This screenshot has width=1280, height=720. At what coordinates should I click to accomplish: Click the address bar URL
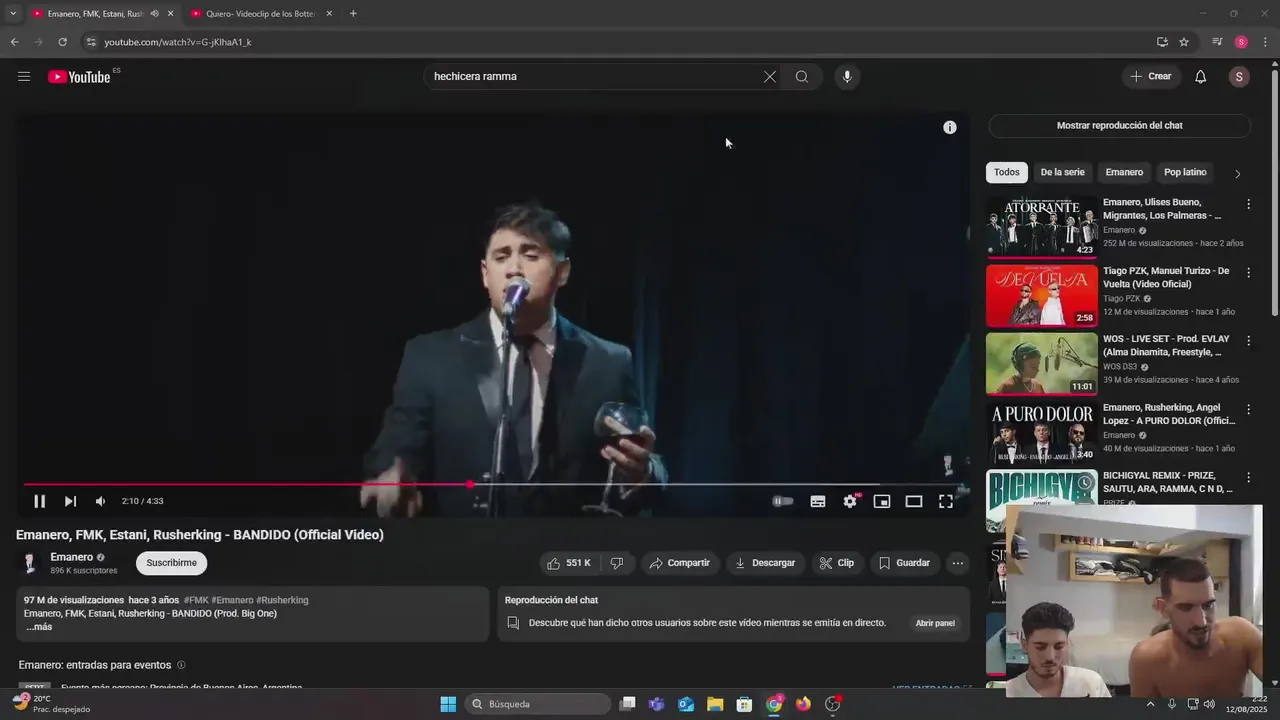(178, 42)
